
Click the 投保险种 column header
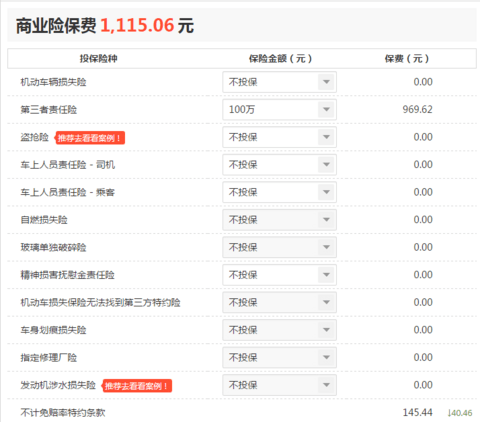tap(98, 59)
